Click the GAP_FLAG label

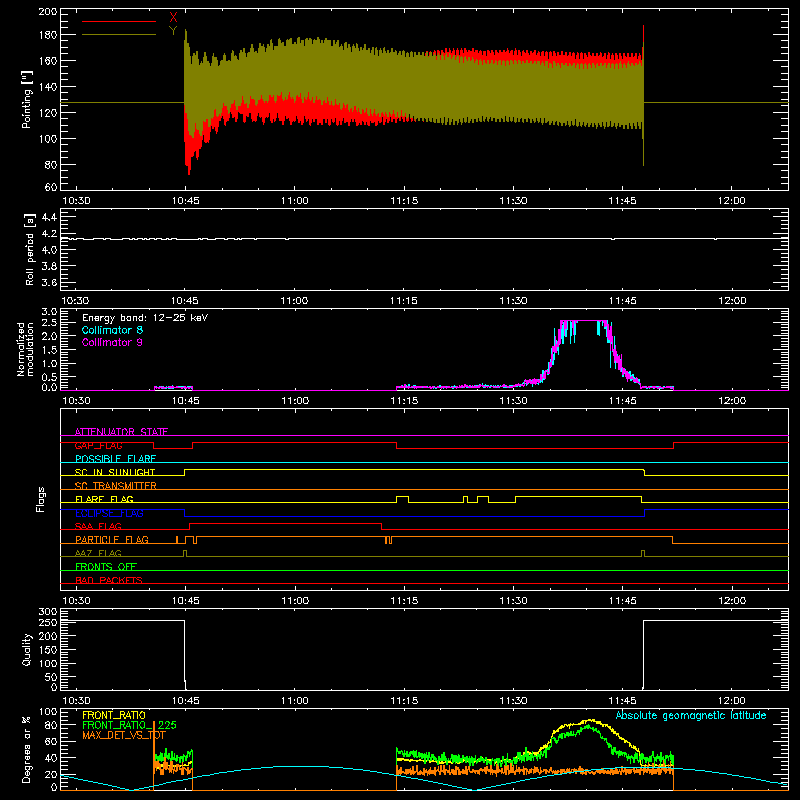click(x=98, y=445)
